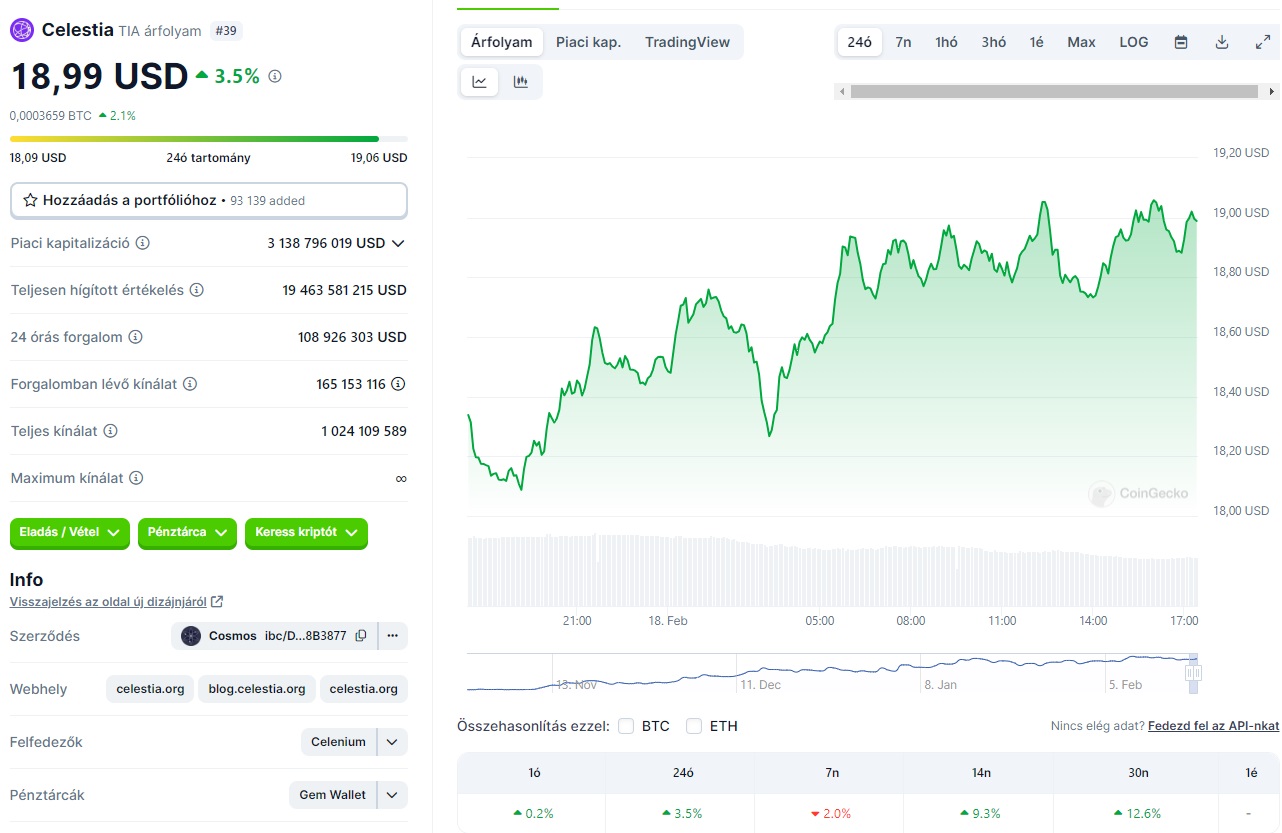Click the Celenium explorer button

pyautogui.click(x=339, y=742)
